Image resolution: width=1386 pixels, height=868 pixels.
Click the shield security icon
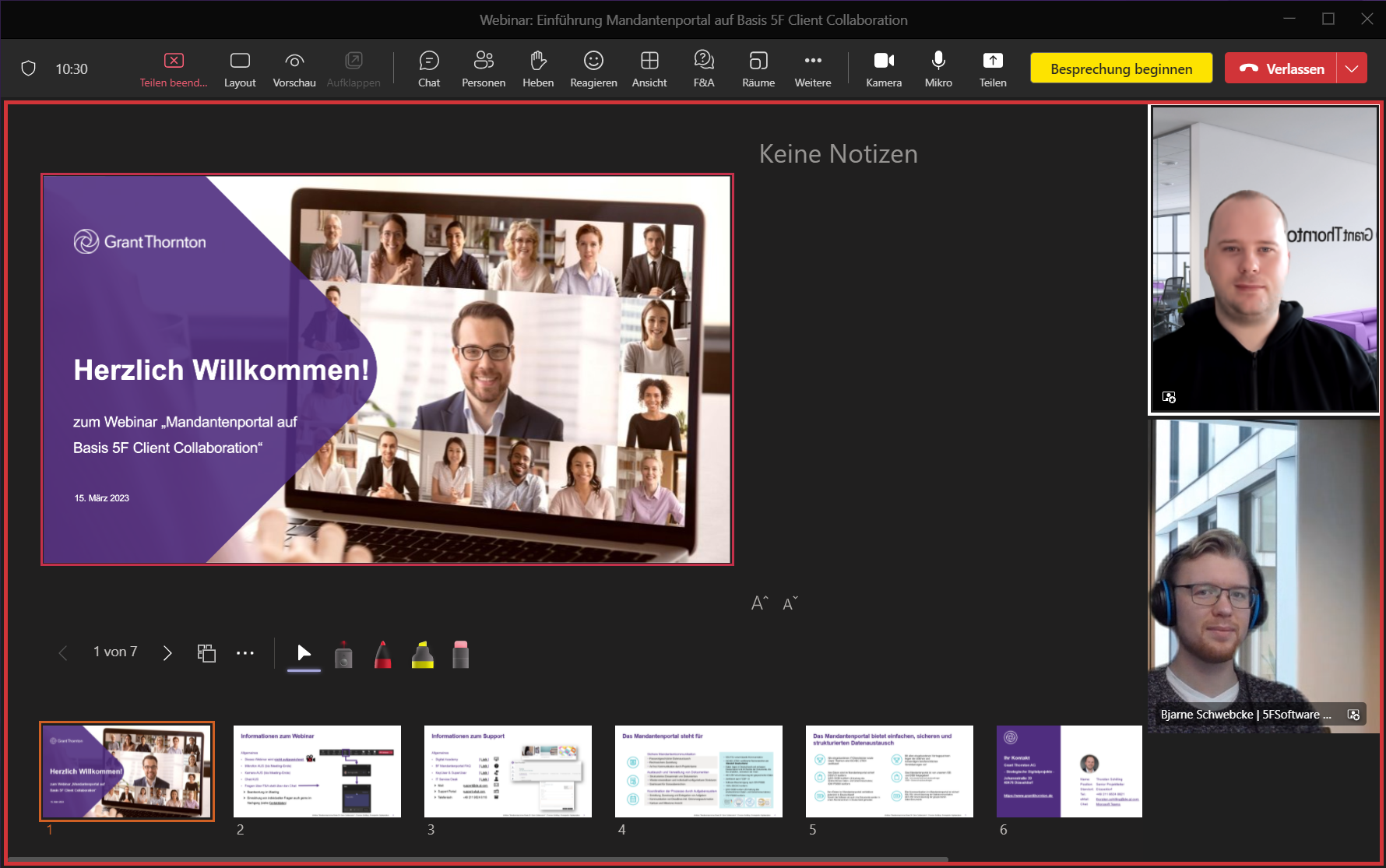(x=29, y=69)
